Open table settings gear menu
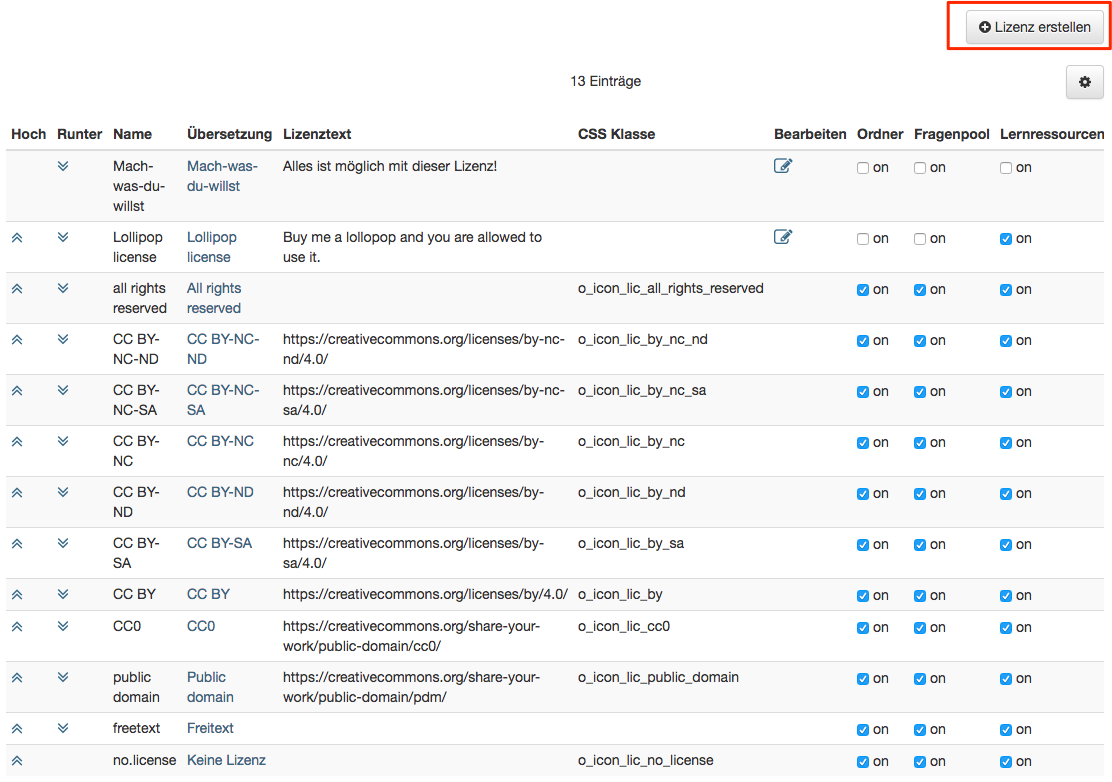The image size is (1112, 782). (x=1085, y=83)
